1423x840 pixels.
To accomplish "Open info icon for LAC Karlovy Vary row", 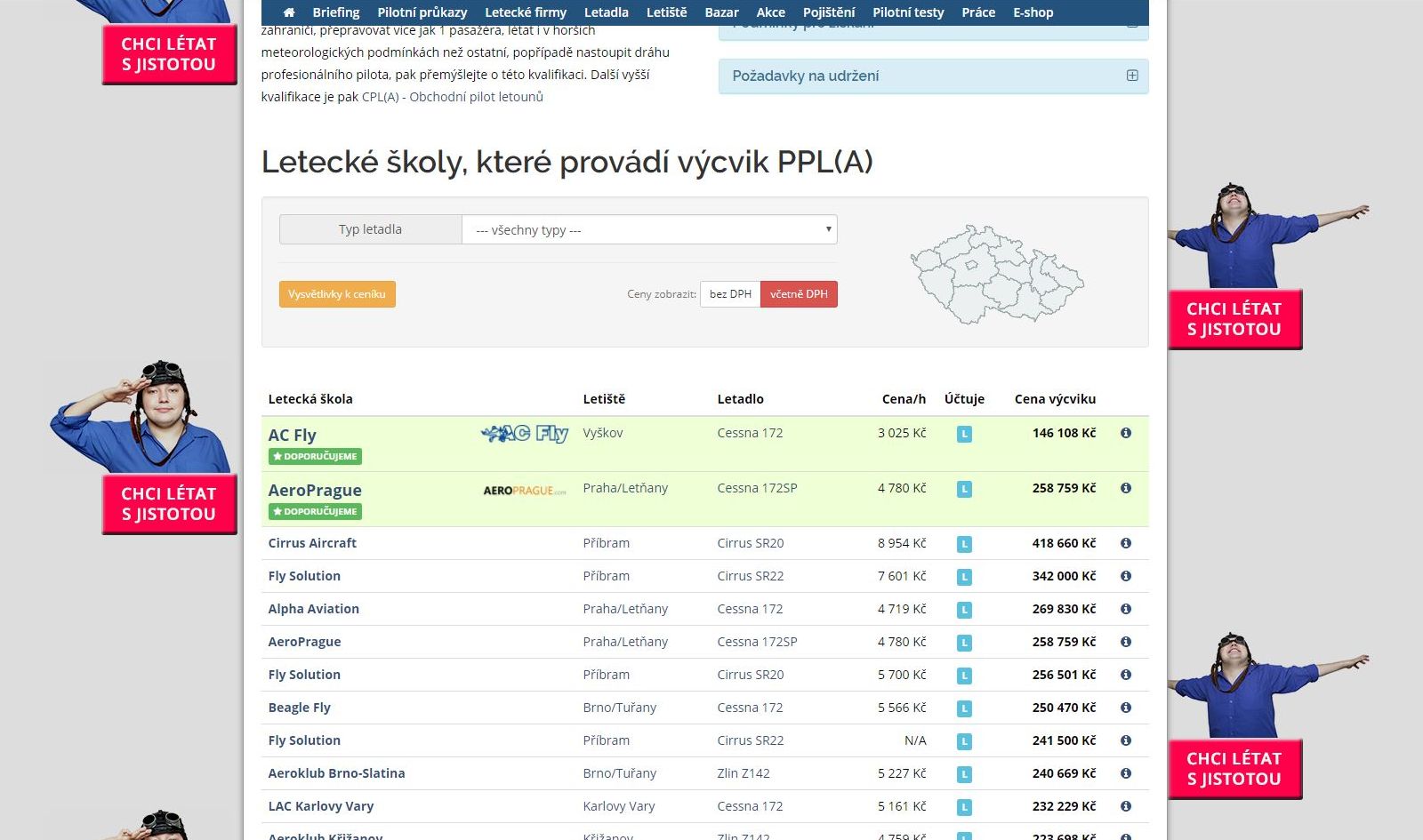I will [x=1126, y=806].
